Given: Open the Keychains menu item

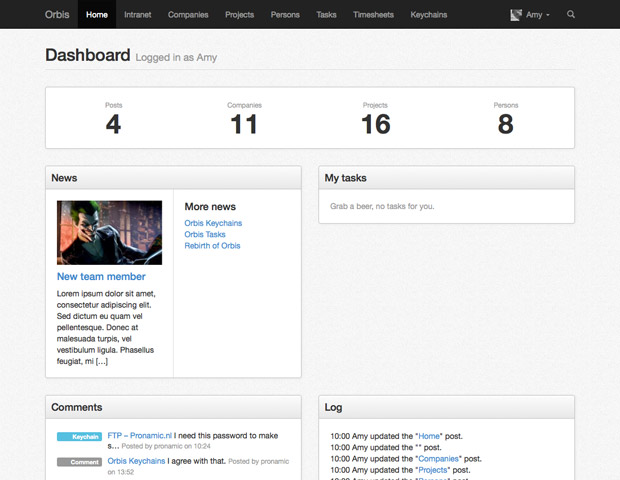Looking at the screenshot, I should (x=428, y=15).
